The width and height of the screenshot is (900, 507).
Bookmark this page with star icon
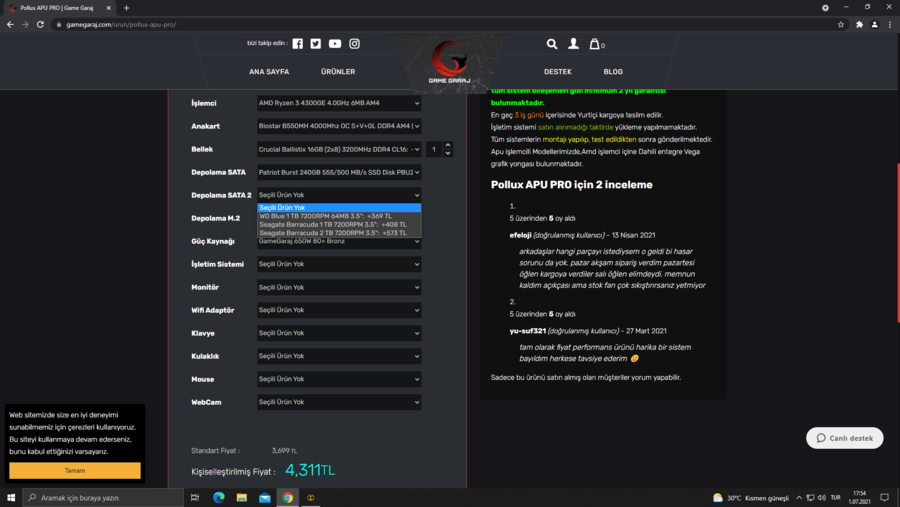pyautogui.click(x=841, y=24)
